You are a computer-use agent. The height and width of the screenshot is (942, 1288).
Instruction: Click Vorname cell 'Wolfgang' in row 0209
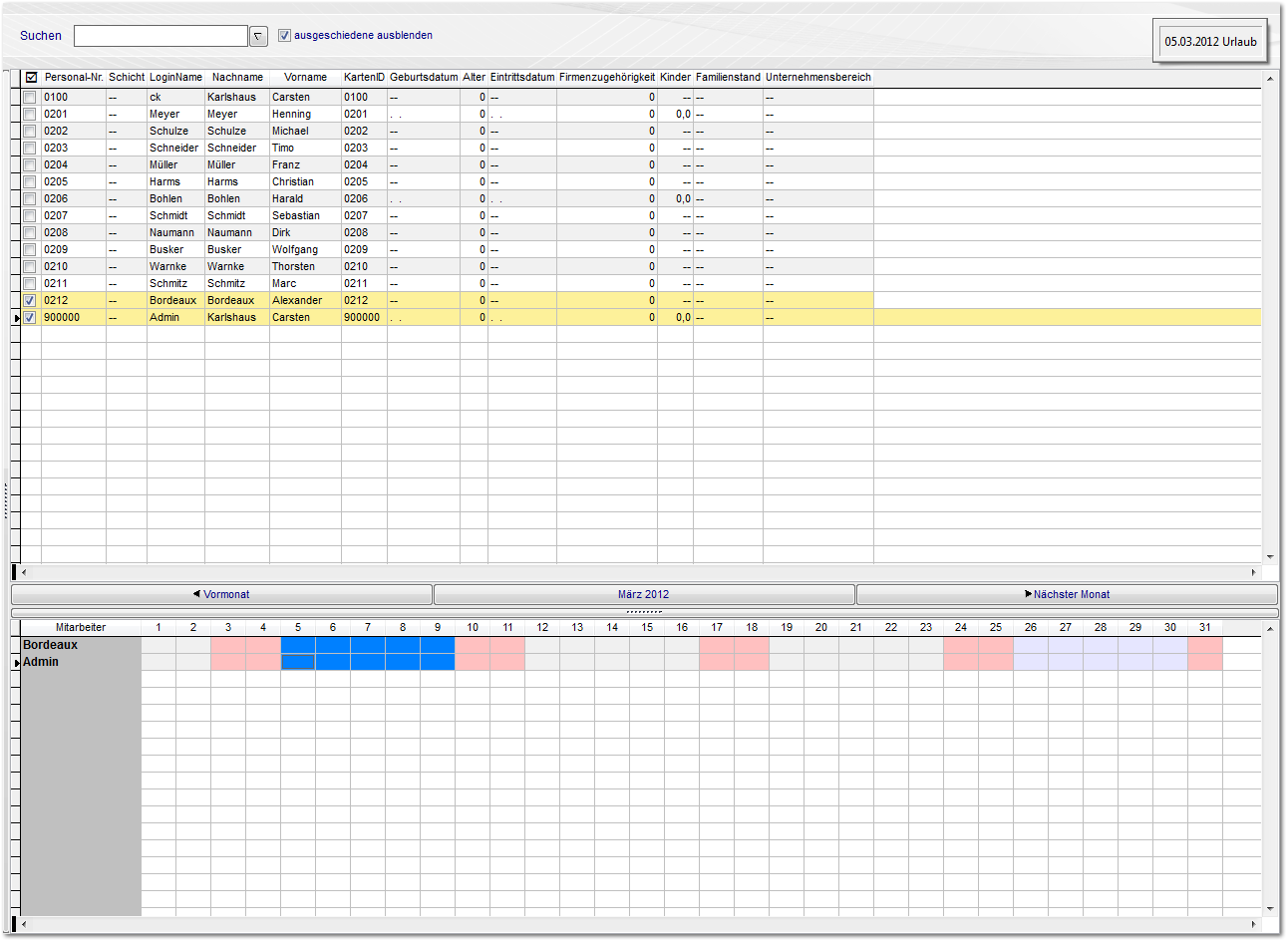(x=305, y=249)
